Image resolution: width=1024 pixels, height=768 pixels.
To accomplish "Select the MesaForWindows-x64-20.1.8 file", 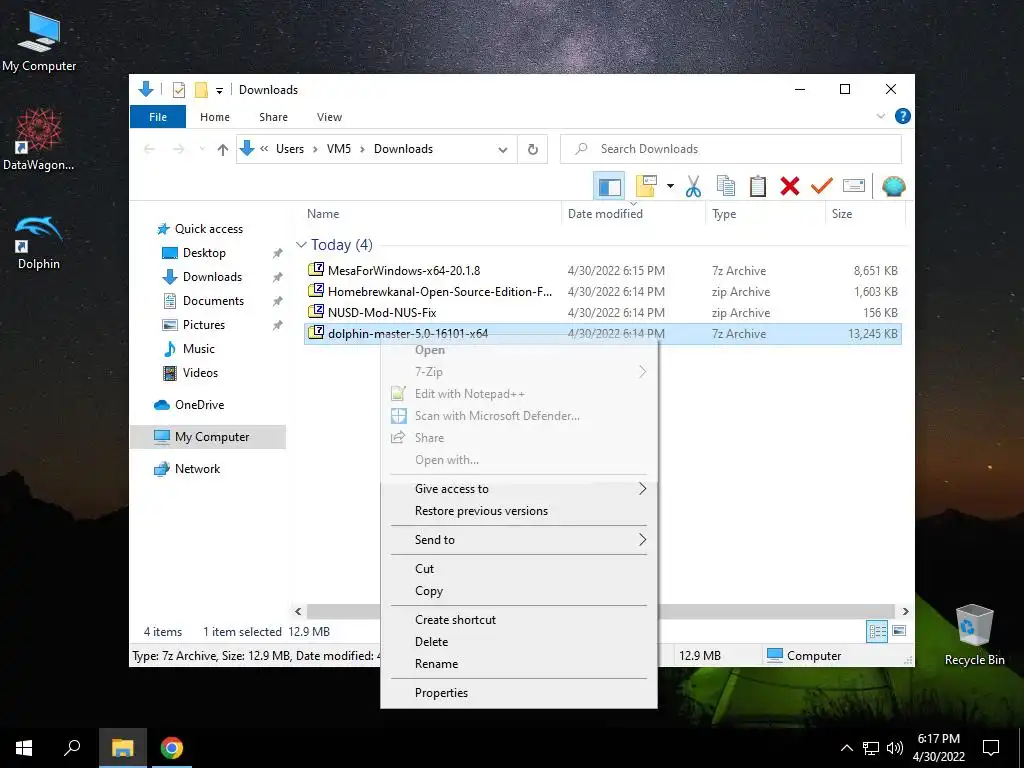I will click(404, 270).
